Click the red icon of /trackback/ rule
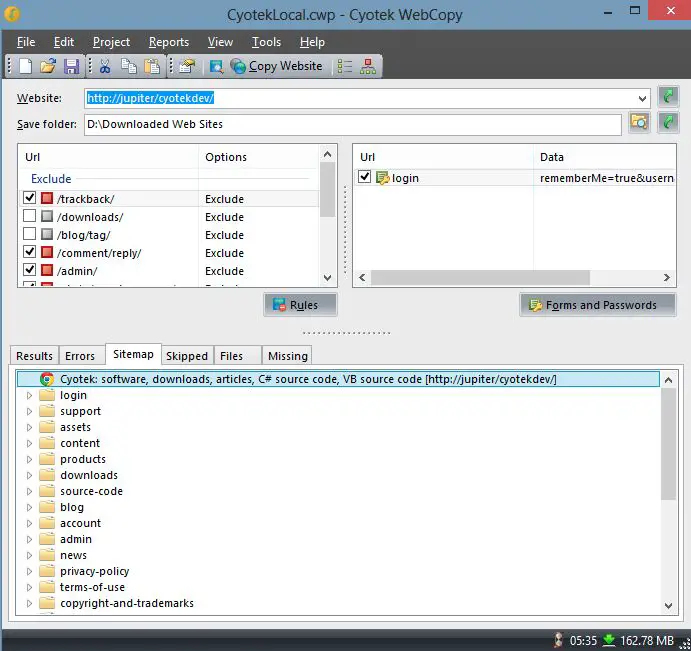 click(x=47, y=198)
